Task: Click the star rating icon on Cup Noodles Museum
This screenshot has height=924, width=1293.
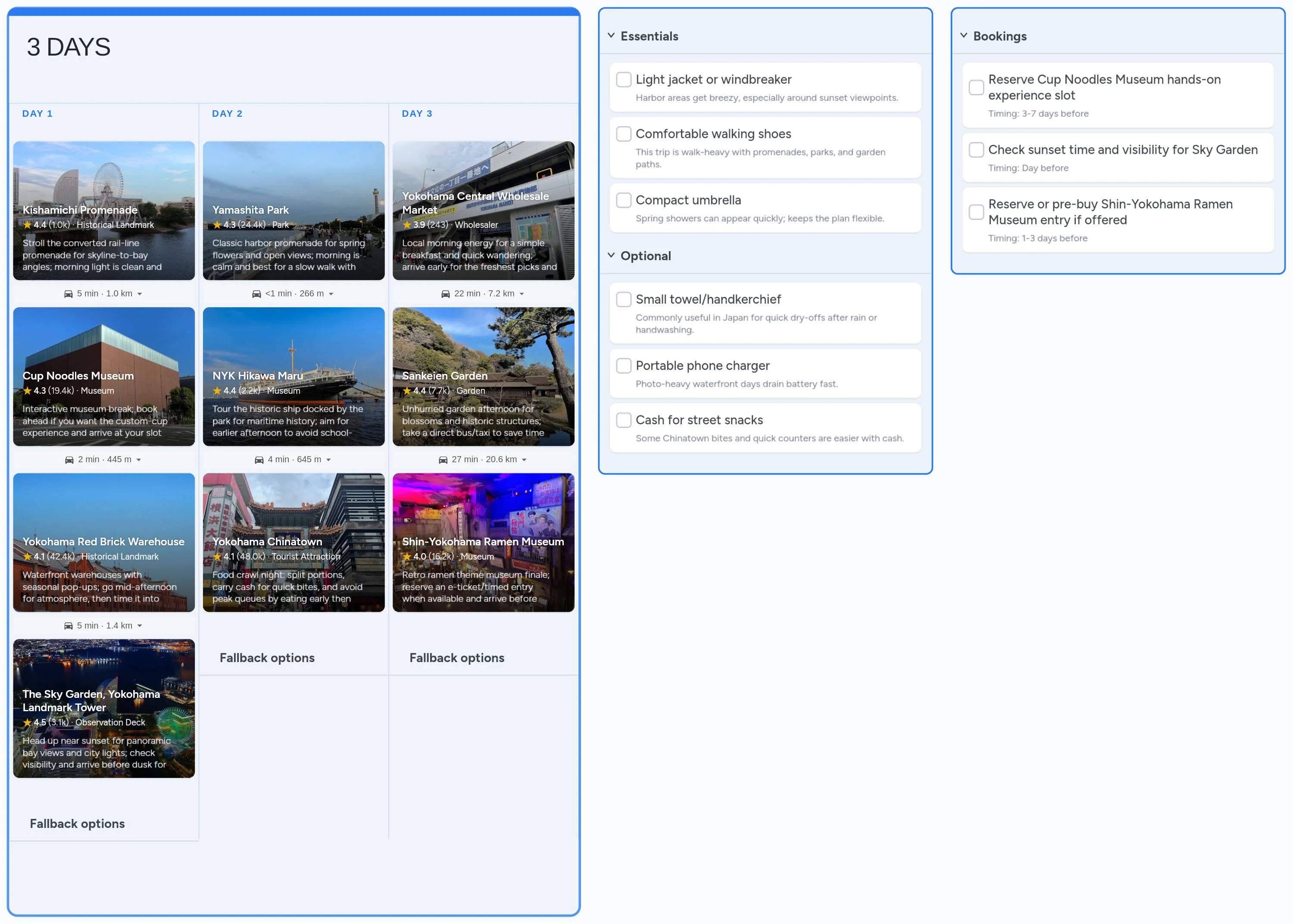Action: coord(27,391)
